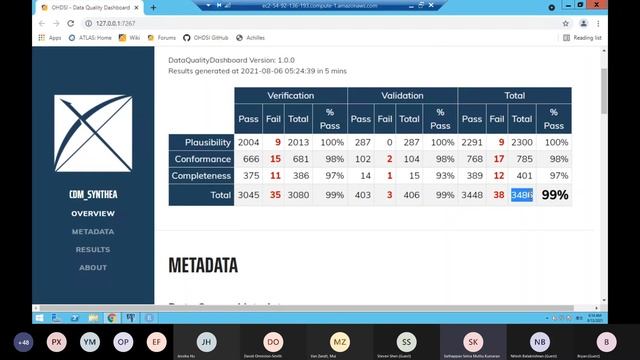The height and width of the screenshot is (360, 640).
Task: Open Chrome from the taskbar
Action: [x=111, y=318]
